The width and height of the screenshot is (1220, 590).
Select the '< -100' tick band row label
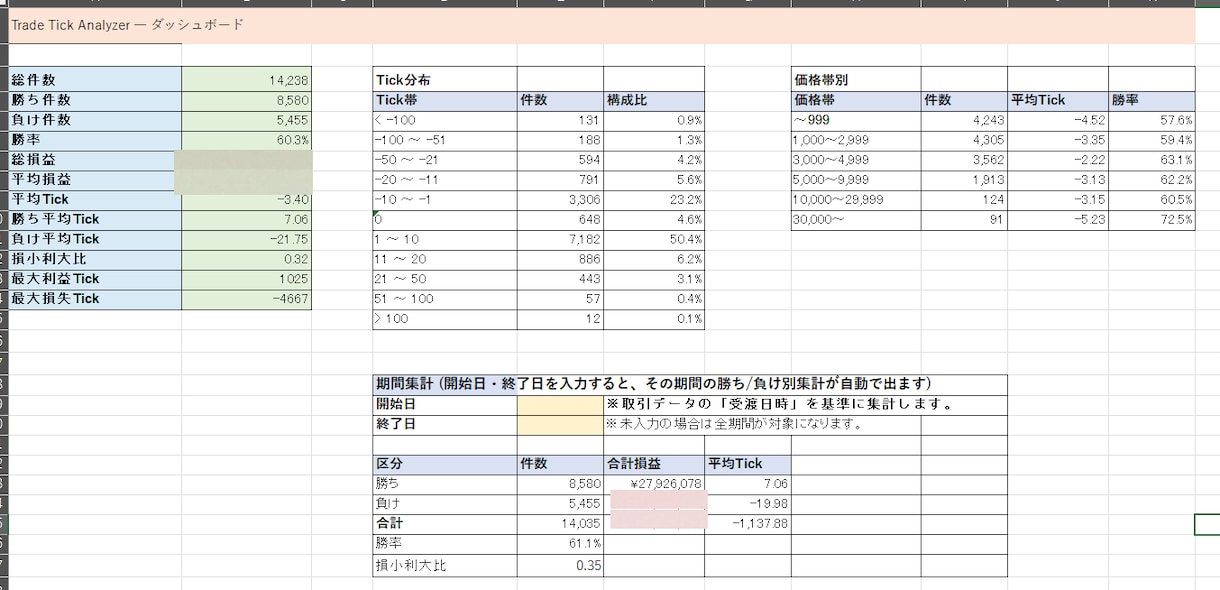[444, 120]
